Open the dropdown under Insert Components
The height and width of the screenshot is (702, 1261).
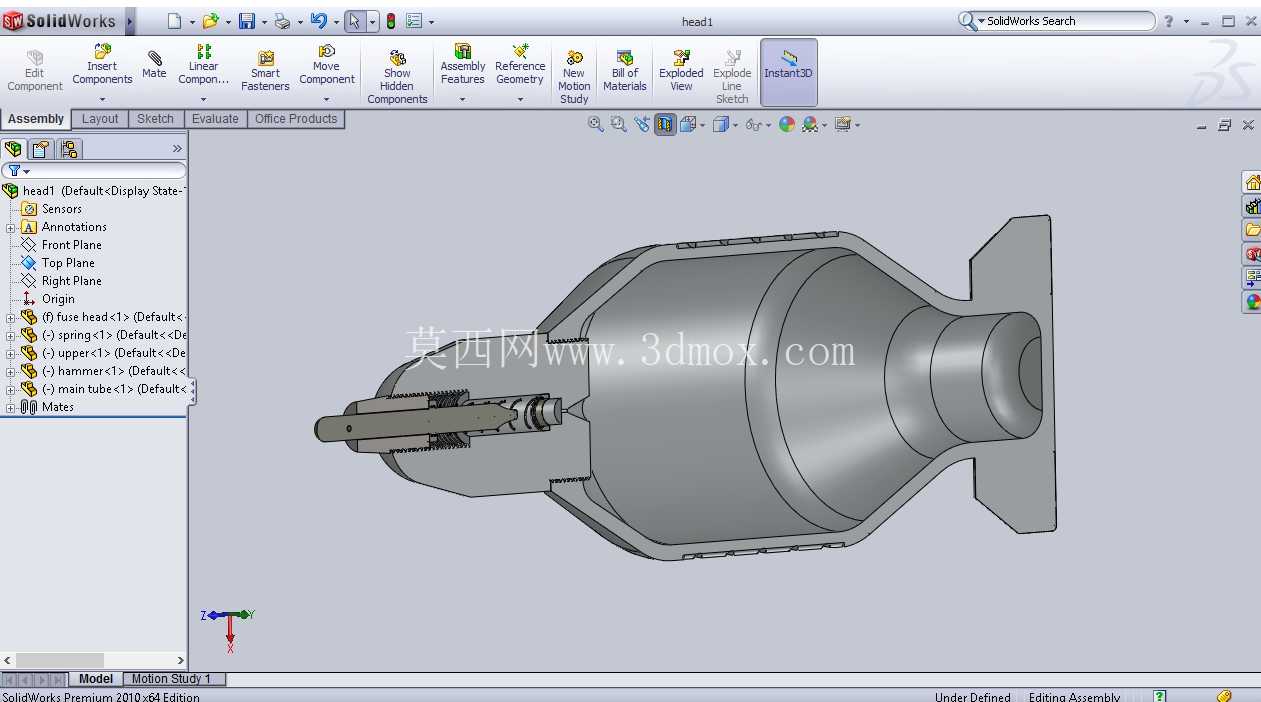tap(102, 99)
